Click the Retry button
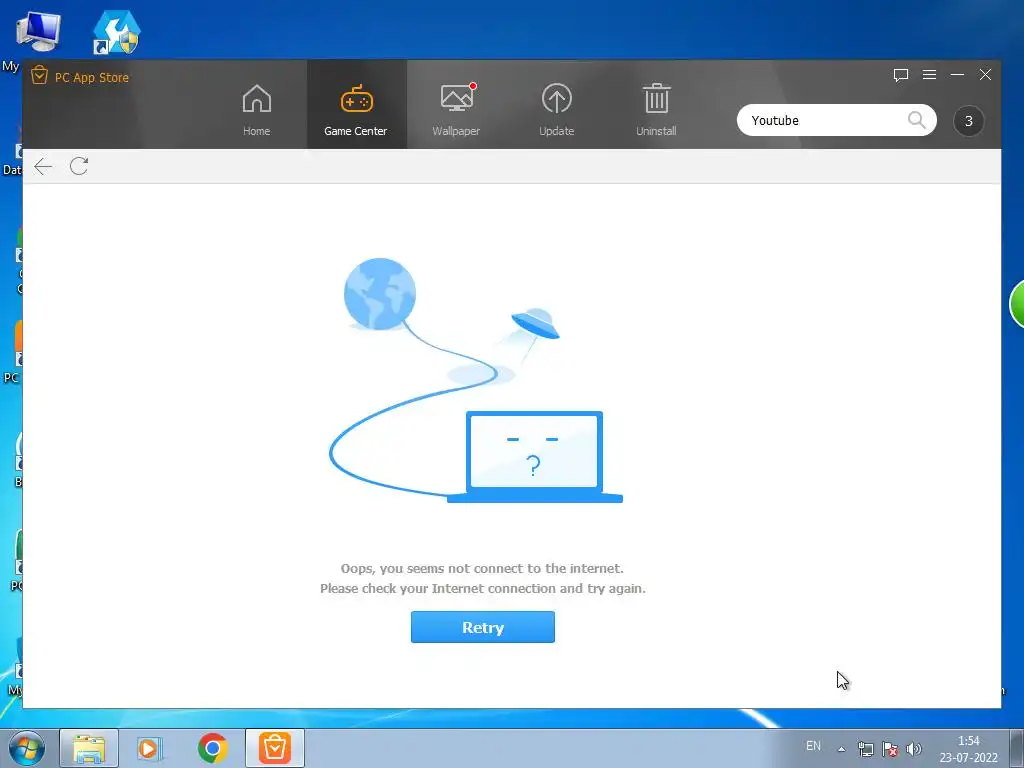Image resolution: width=1024 pixels, height=768 pixels. click(x=483, y=627)
